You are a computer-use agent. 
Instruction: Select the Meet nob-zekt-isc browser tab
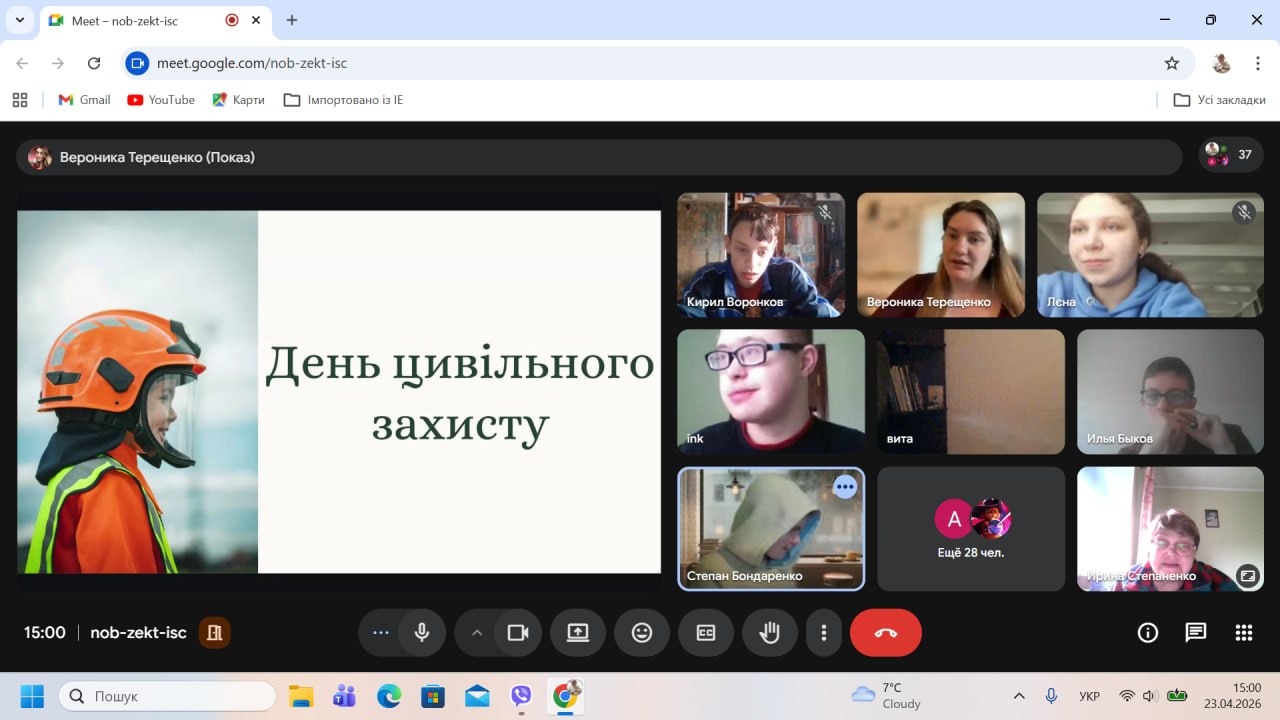pos(140,20)
